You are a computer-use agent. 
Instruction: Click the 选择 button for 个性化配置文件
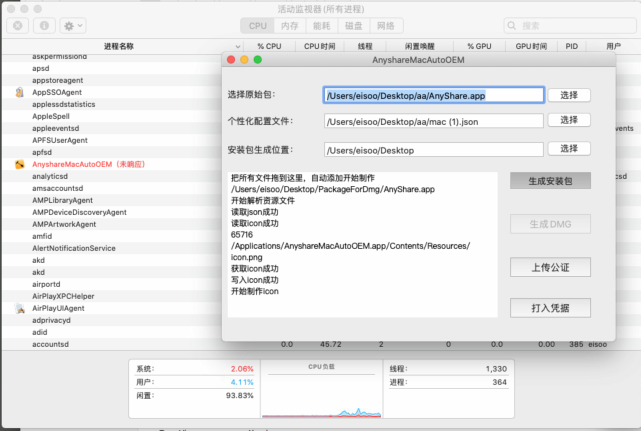point(569,120)
